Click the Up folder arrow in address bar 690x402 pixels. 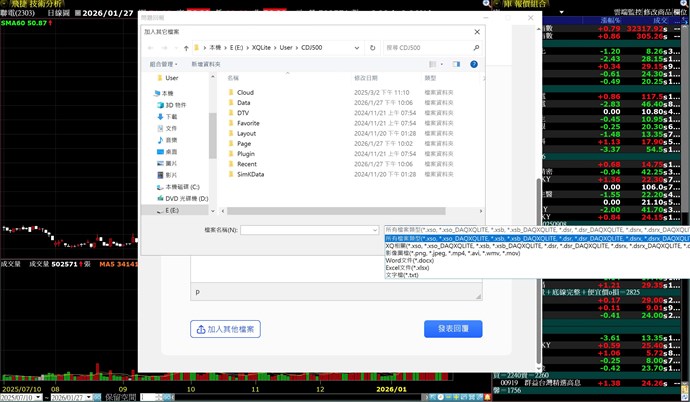(x=186, y=48)
